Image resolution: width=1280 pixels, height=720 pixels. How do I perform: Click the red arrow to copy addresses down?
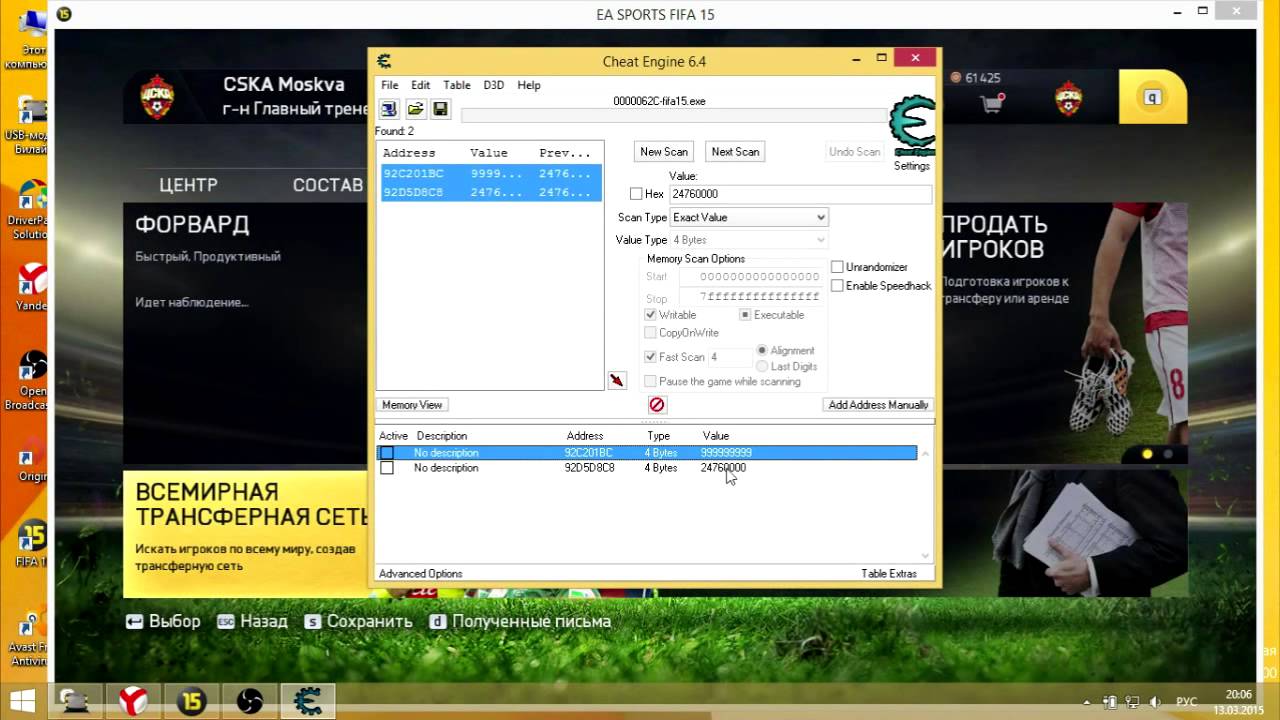coord(617,380)
